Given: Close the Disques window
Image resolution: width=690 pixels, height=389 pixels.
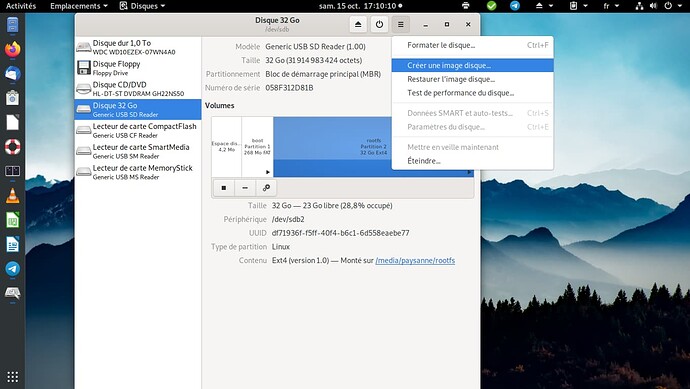Looking at the screenshot, I should [468, 25].
